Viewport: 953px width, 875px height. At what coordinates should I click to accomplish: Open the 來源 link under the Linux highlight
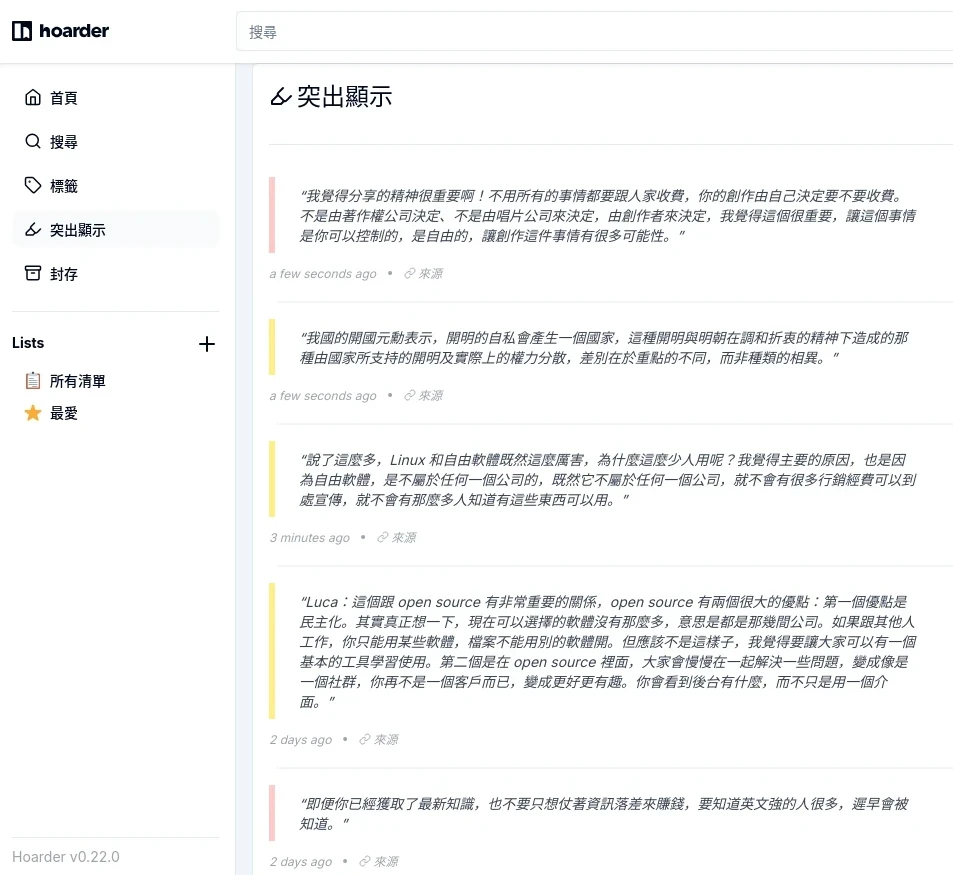point(395,537)
